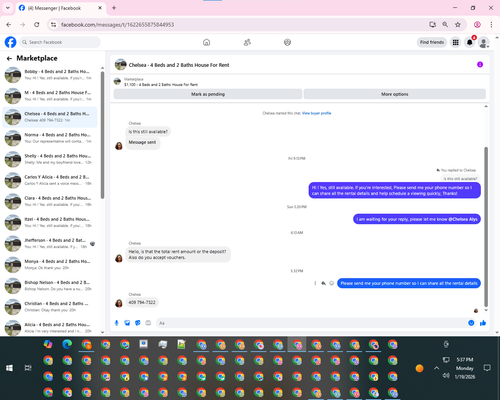Click the message input field Aa
500x400 pixels.
(x=312, y=323)
